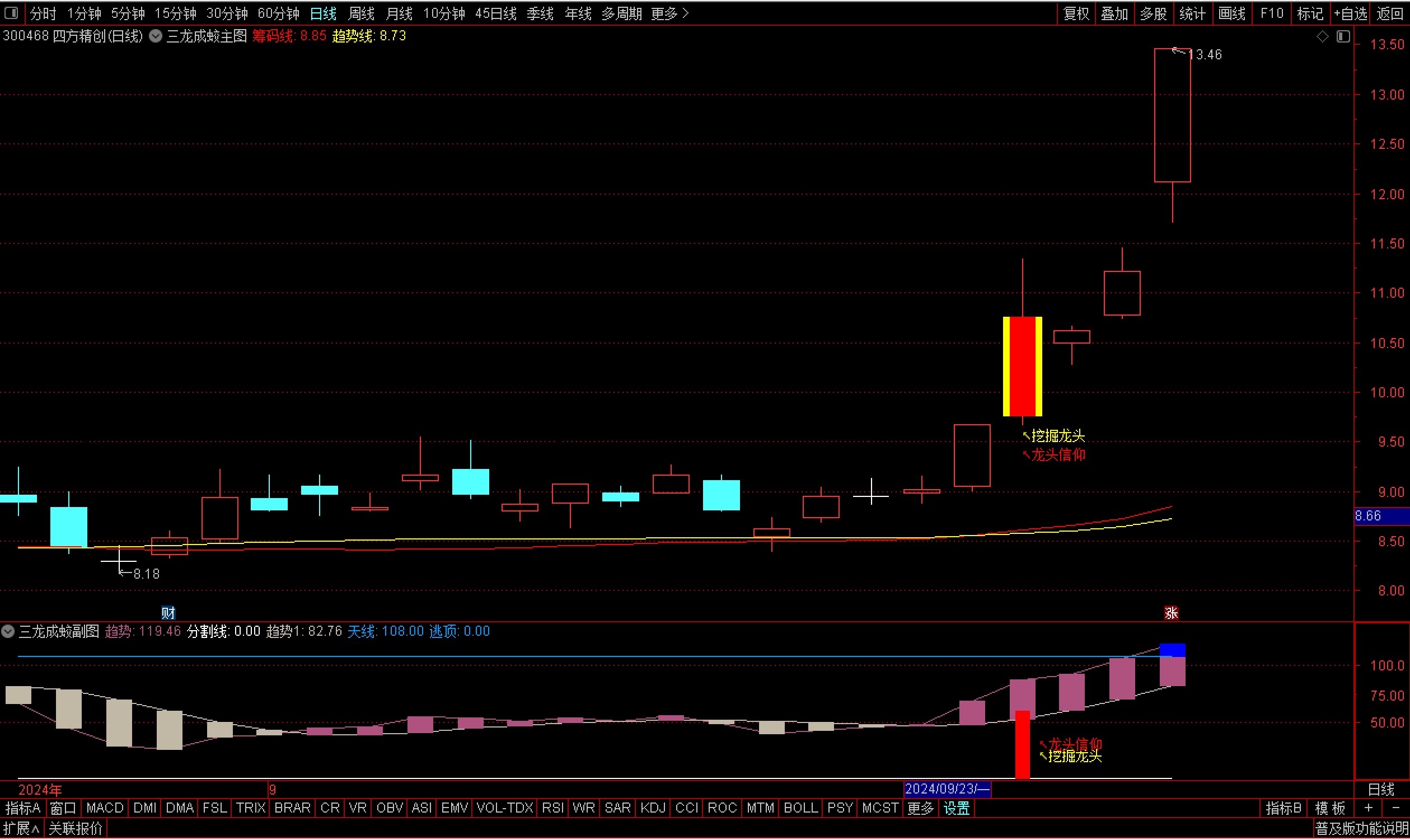This screenshot has width=1410, height=840.
Task: Switch sub-indicator to MCST
Action: click(880, 809)
